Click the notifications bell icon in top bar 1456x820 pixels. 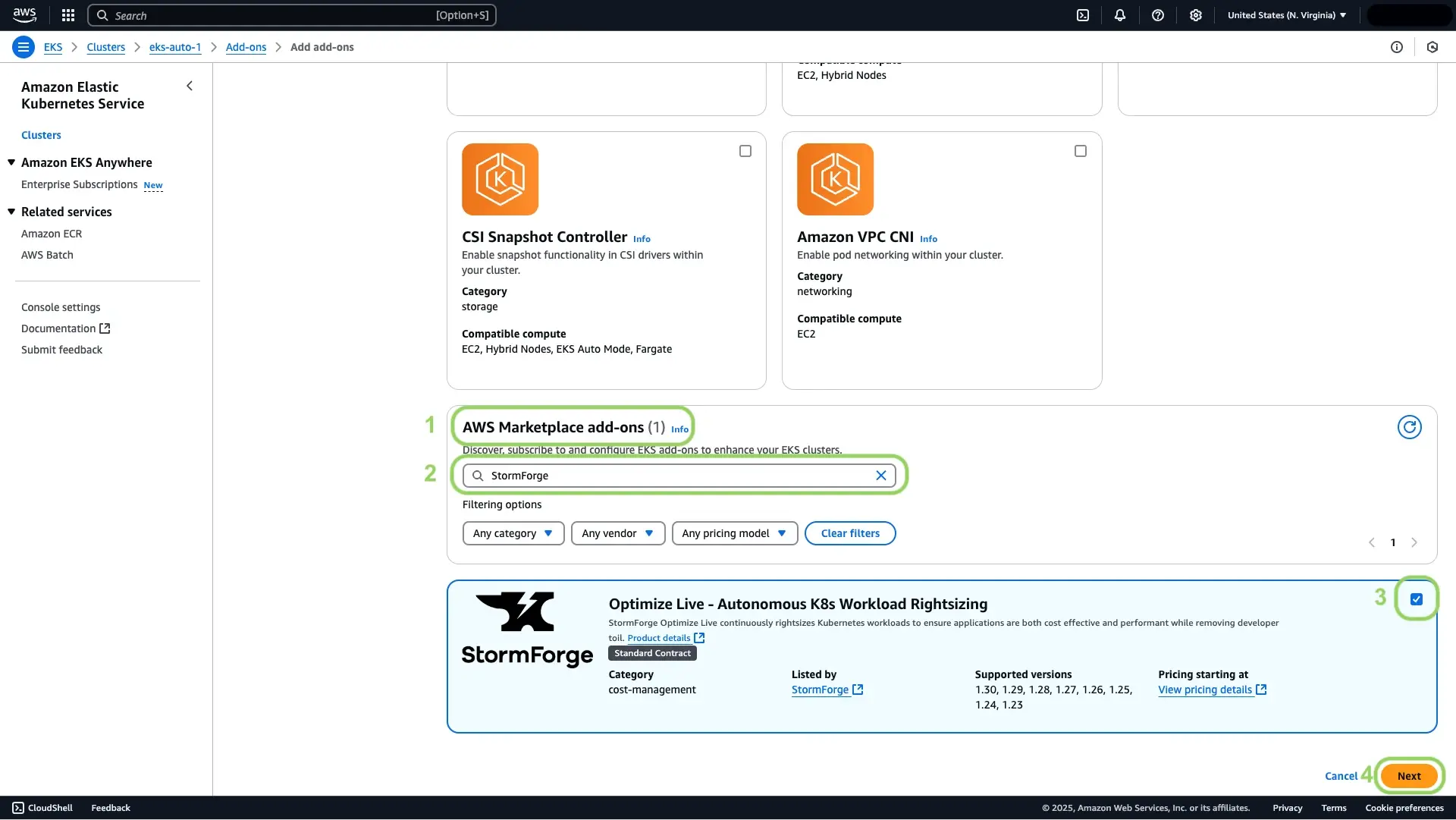click(x=1119, y=15)
